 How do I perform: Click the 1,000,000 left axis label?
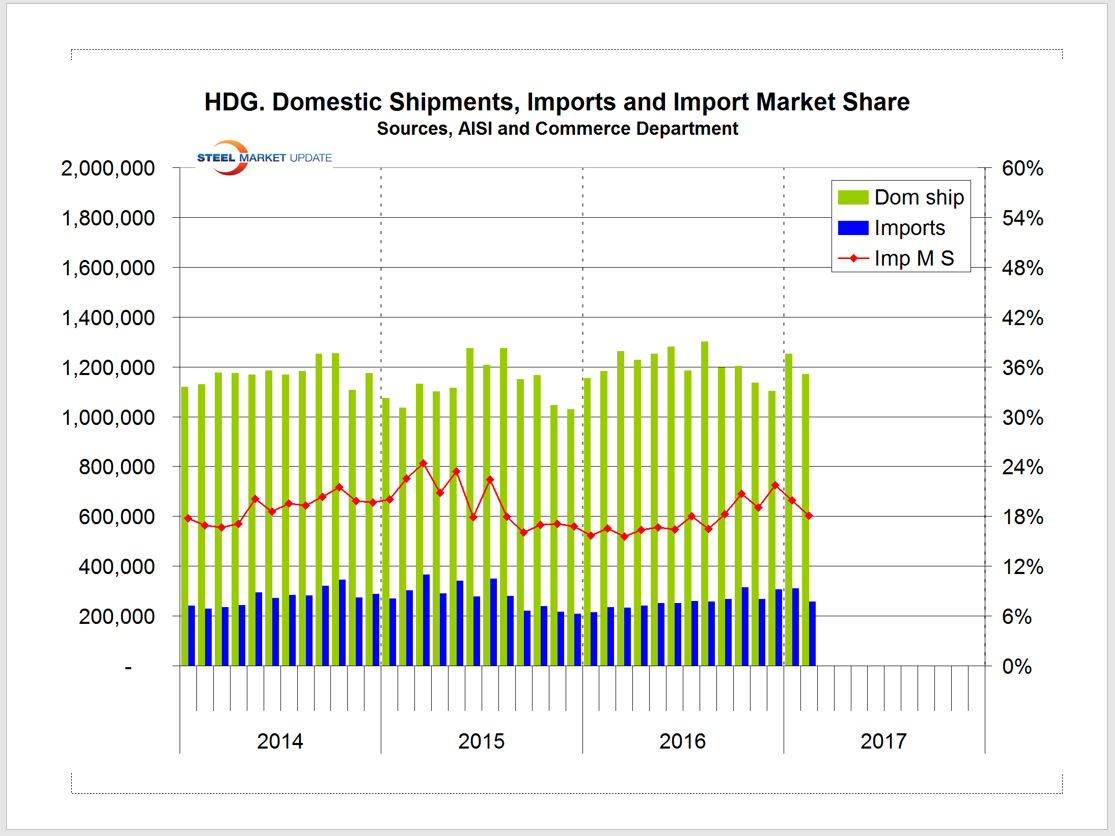pyautogui.click(x=107, y=418)
